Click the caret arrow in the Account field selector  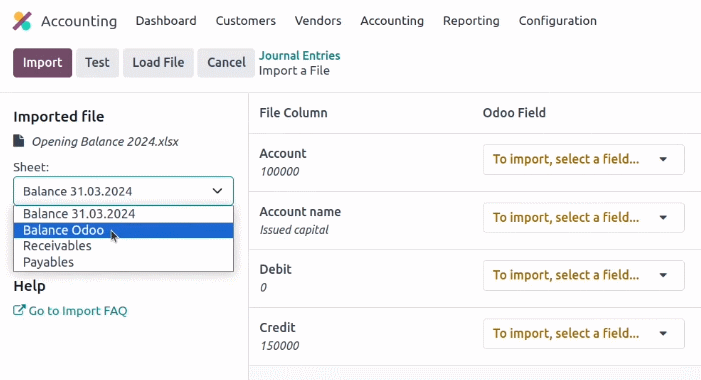pos(663,159)
